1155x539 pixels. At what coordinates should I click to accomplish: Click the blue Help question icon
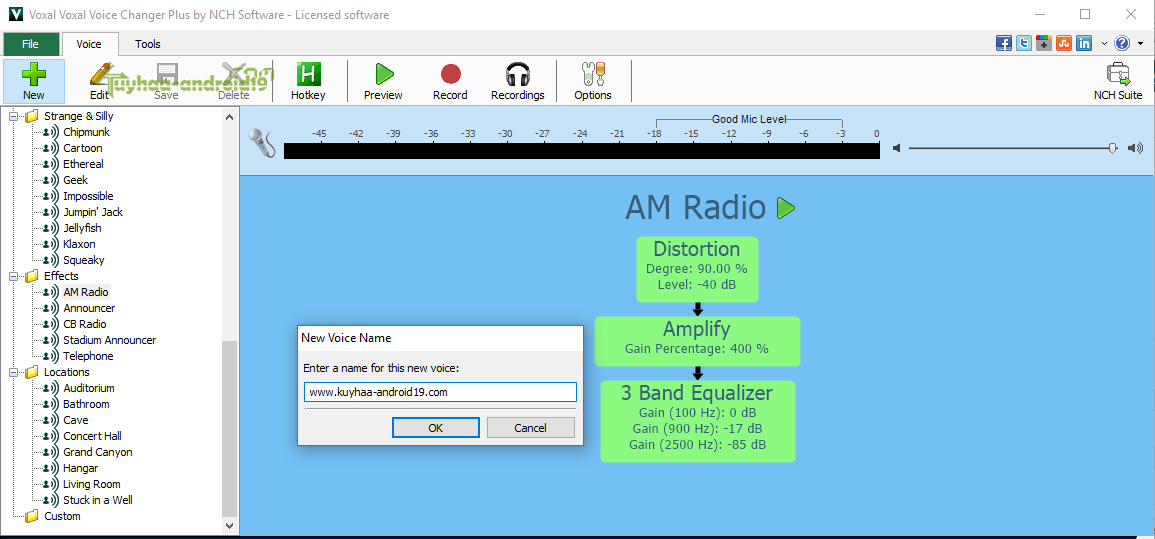[x=1122, y=43]
